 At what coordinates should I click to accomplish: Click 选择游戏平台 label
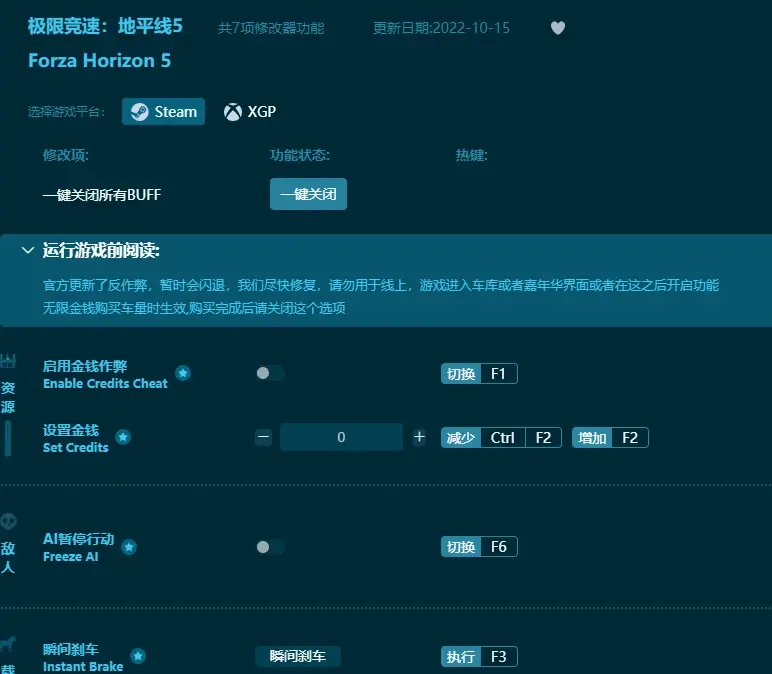[66, 112]
